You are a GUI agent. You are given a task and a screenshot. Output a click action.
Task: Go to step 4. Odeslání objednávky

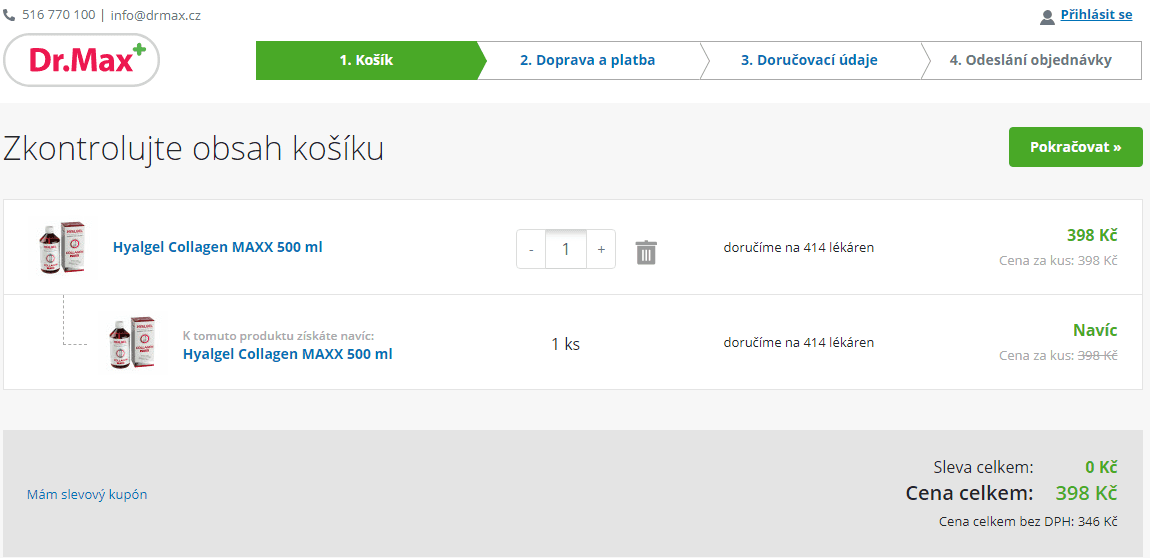coord(1030,60)
